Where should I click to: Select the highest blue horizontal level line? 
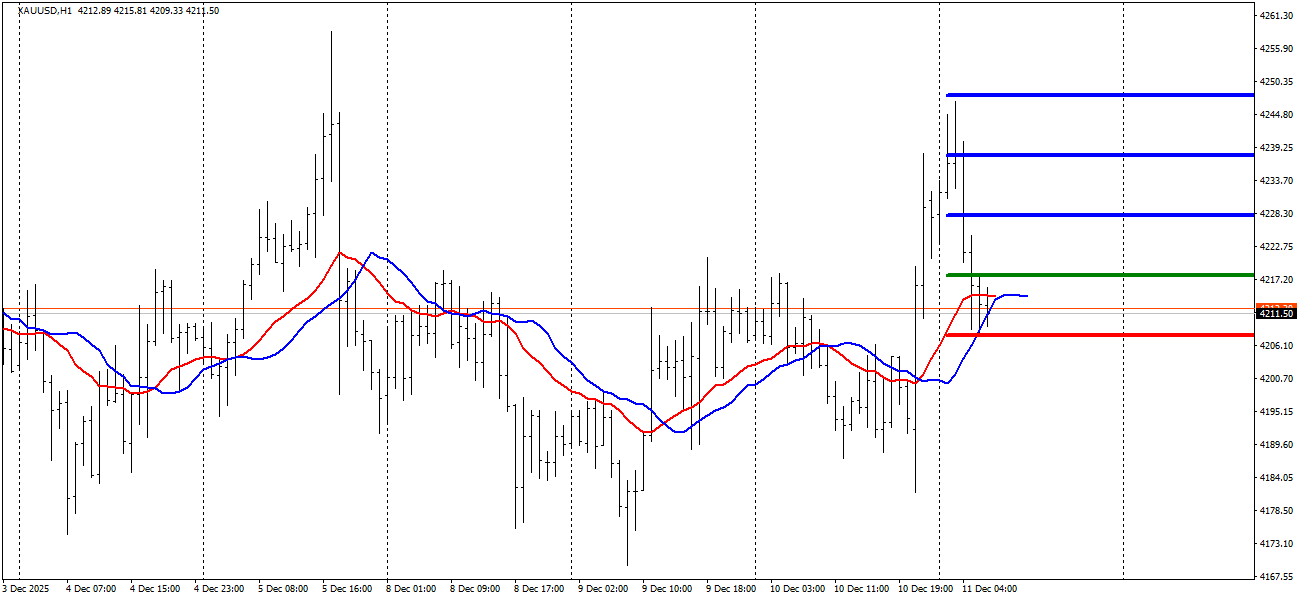click(1100, 95)
